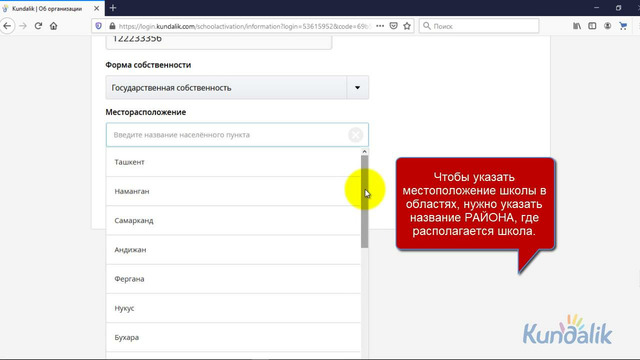Viewport: 640px width, 360px height.
Task: Open page actions three-dots menu
Action: coord(380,26)
